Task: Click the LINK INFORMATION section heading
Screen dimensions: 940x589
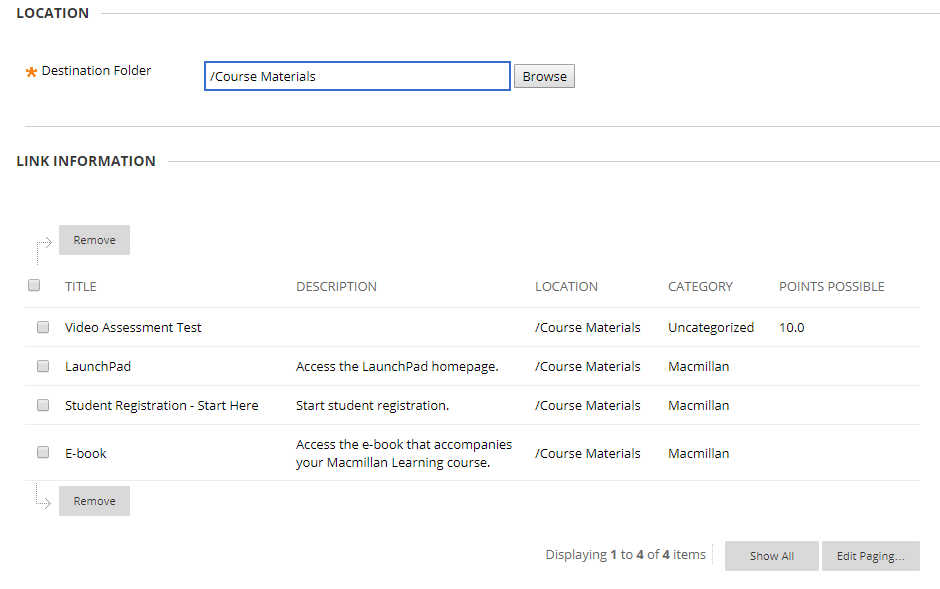Action: [86, 161]
